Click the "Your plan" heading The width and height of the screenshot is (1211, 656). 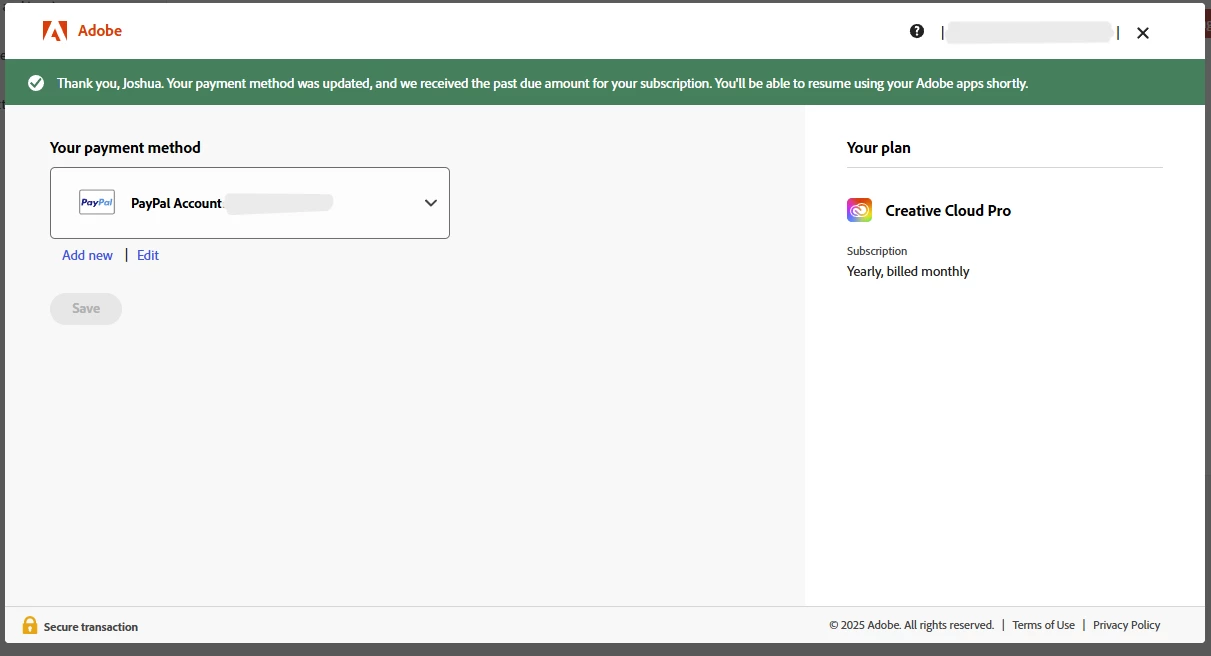(878, 147)
